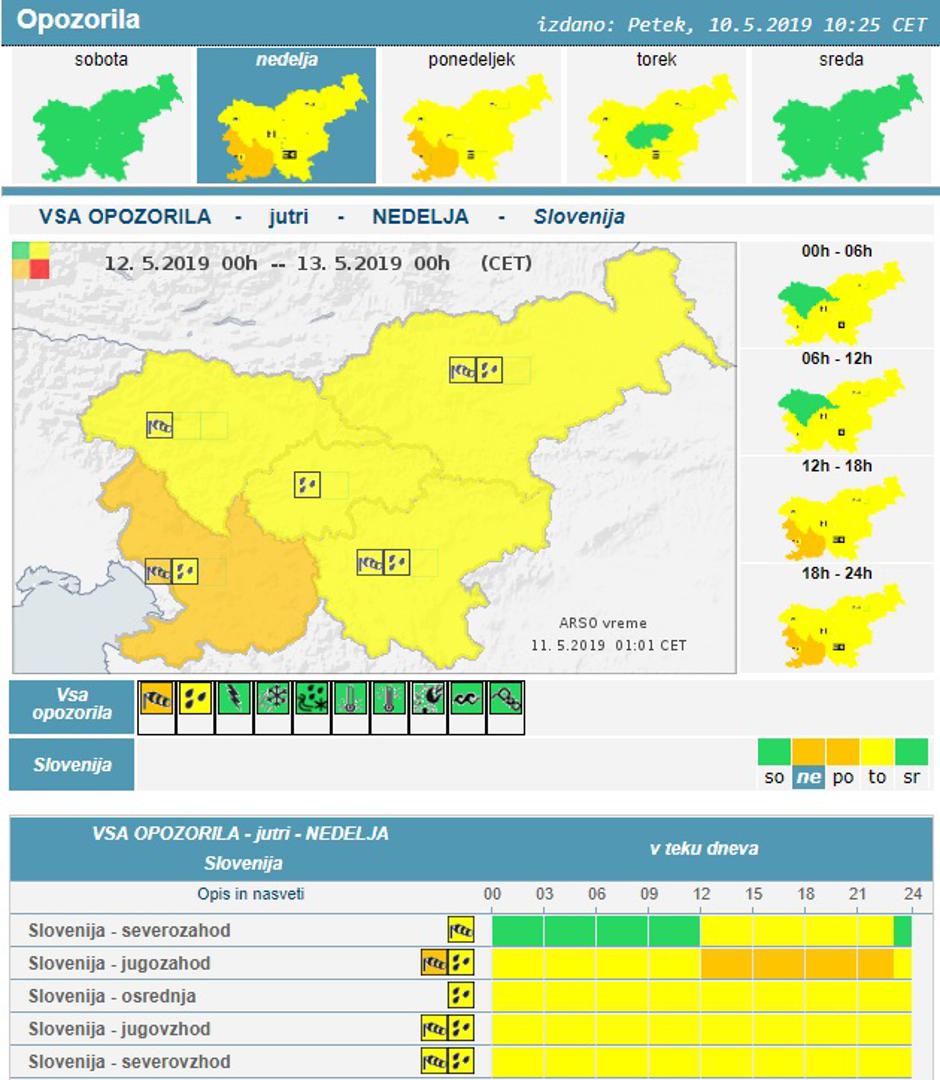Viewport: 940px width, 1080px height.
Task: Switch to the sobota forecast tab
Action: [x=100, y=113]
